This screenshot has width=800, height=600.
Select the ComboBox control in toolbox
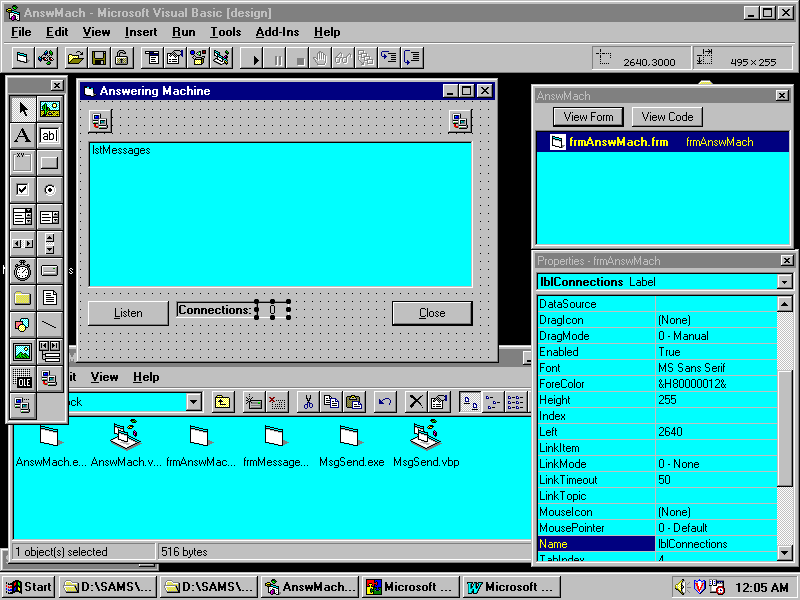coord(22,217)
